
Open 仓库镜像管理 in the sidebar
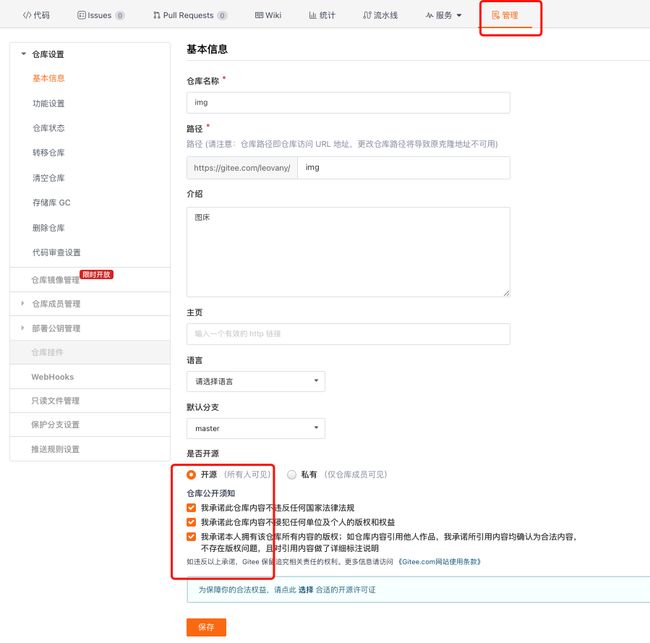pyautogui.click(x=56, y=280)
